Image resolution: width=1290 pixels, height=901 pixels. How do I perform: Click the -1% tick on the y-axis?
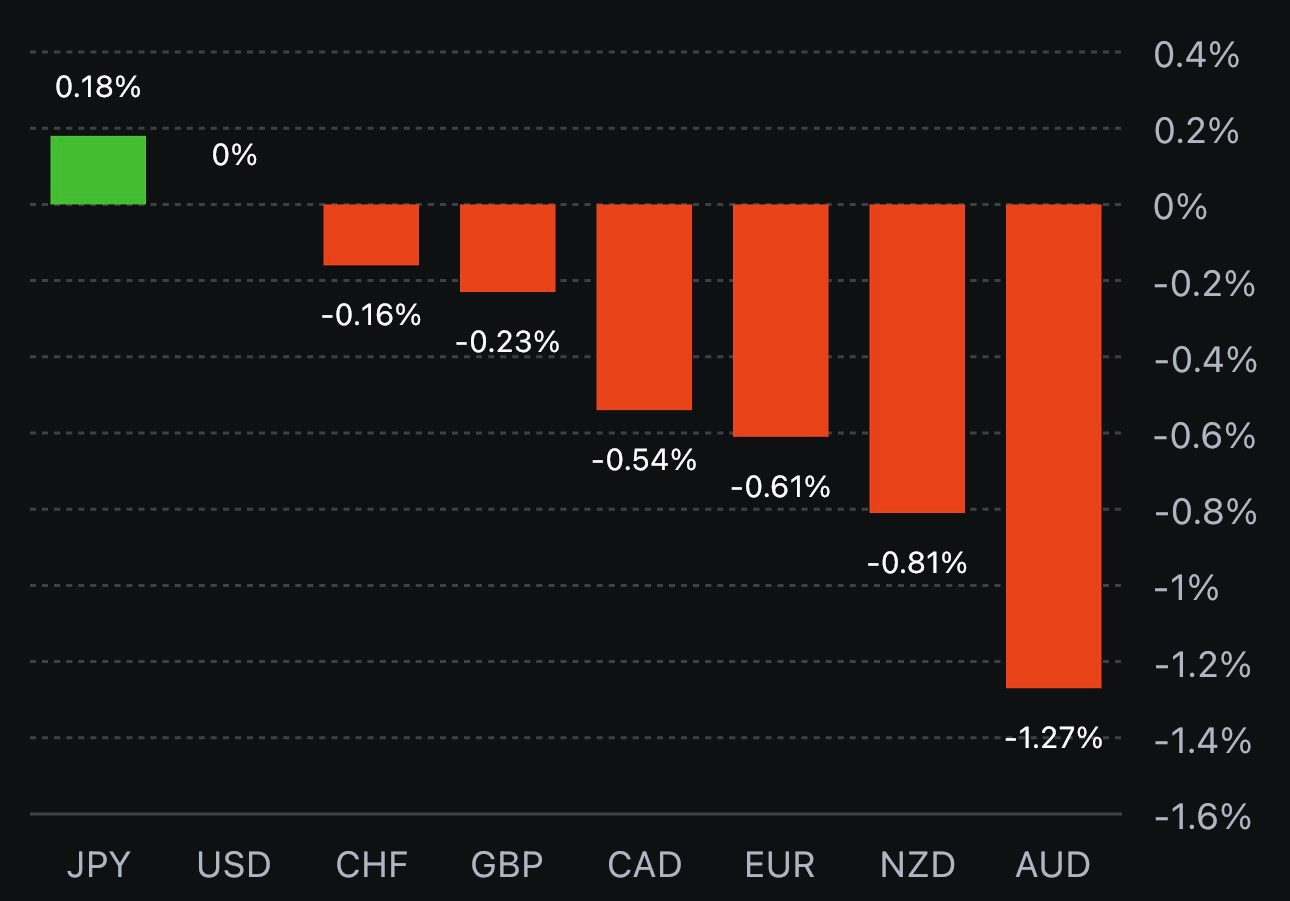click(1186, 588)
